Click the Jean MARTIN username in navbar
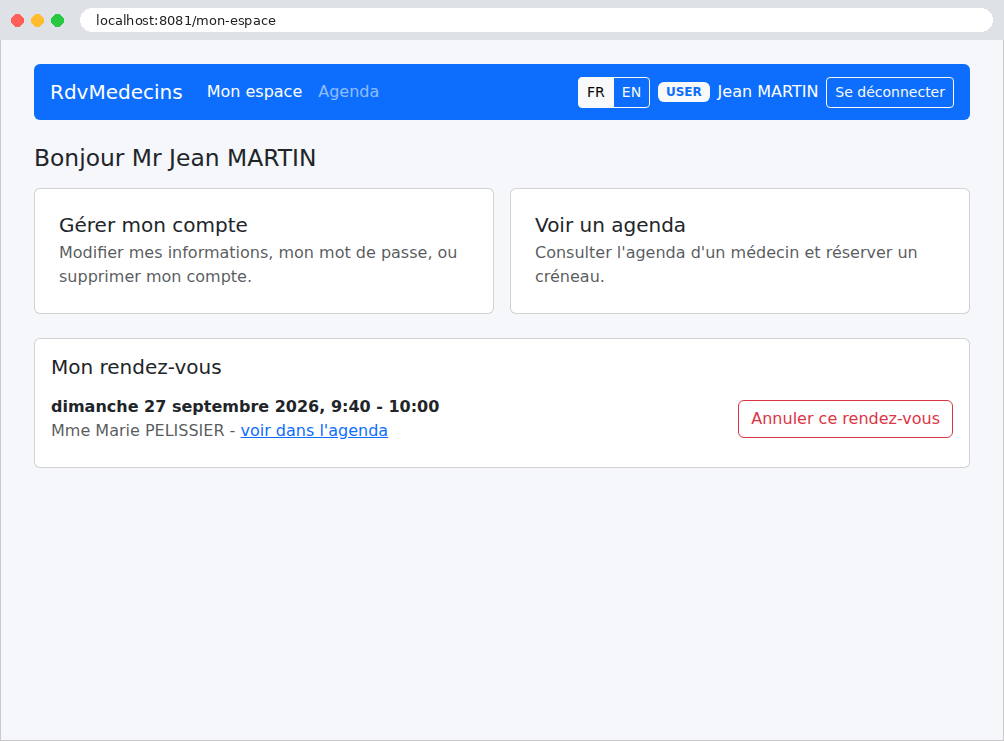 click(768, 92)
